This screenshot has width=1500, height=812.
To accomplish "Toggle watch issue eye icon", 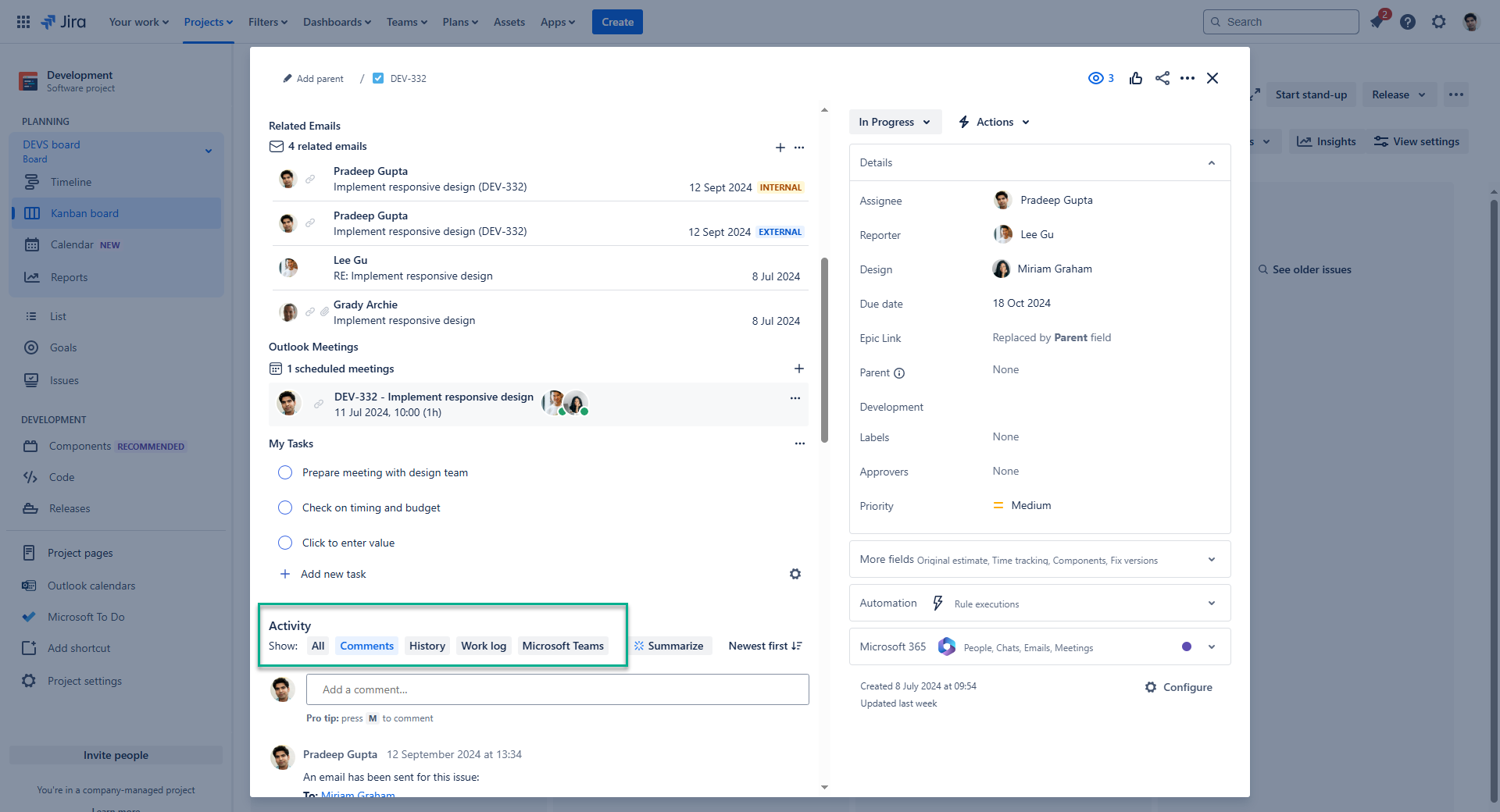I will click(x=1096, y=78).
